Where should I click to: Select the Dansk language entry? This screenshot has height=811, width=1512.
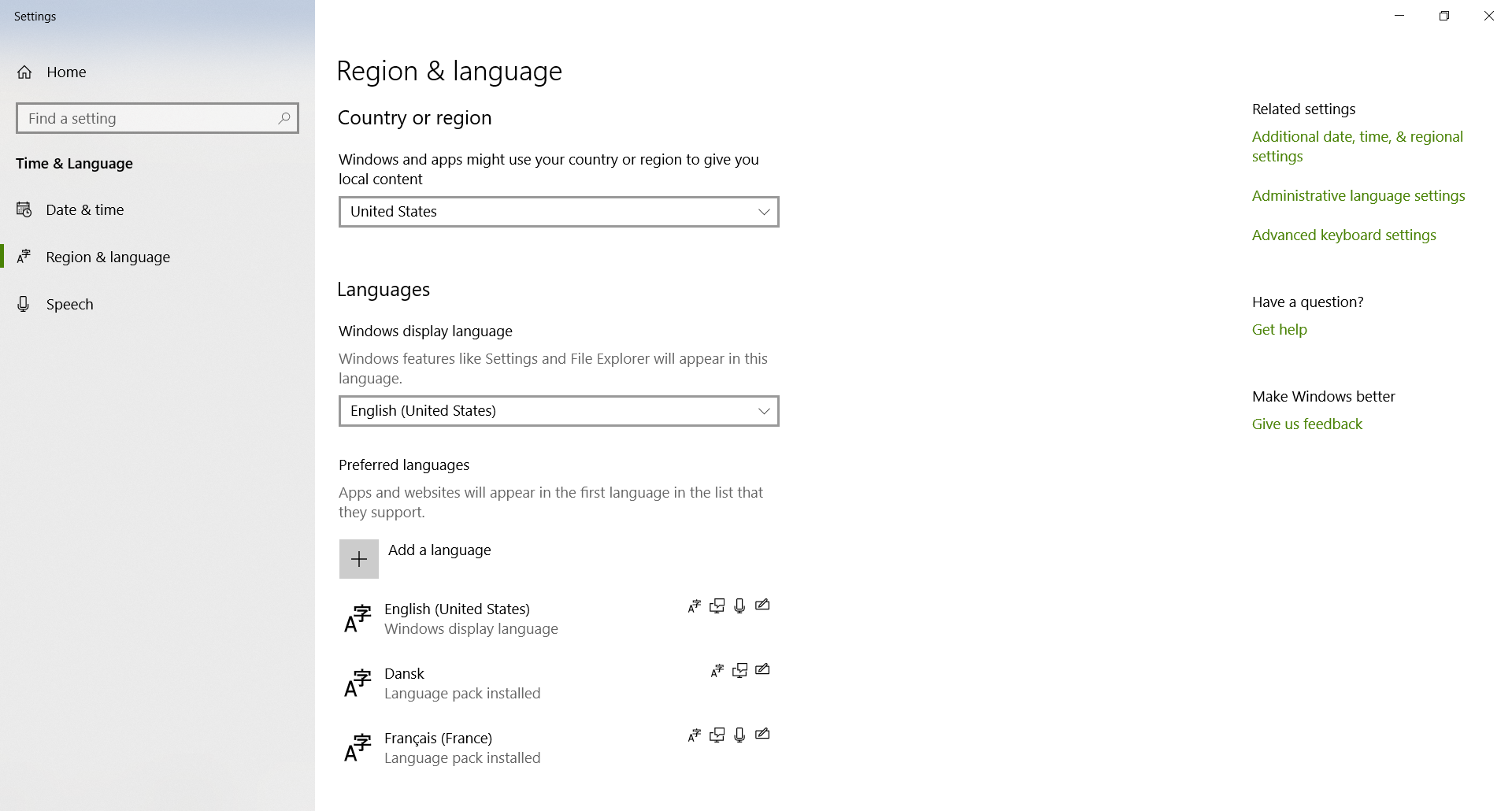559,683
